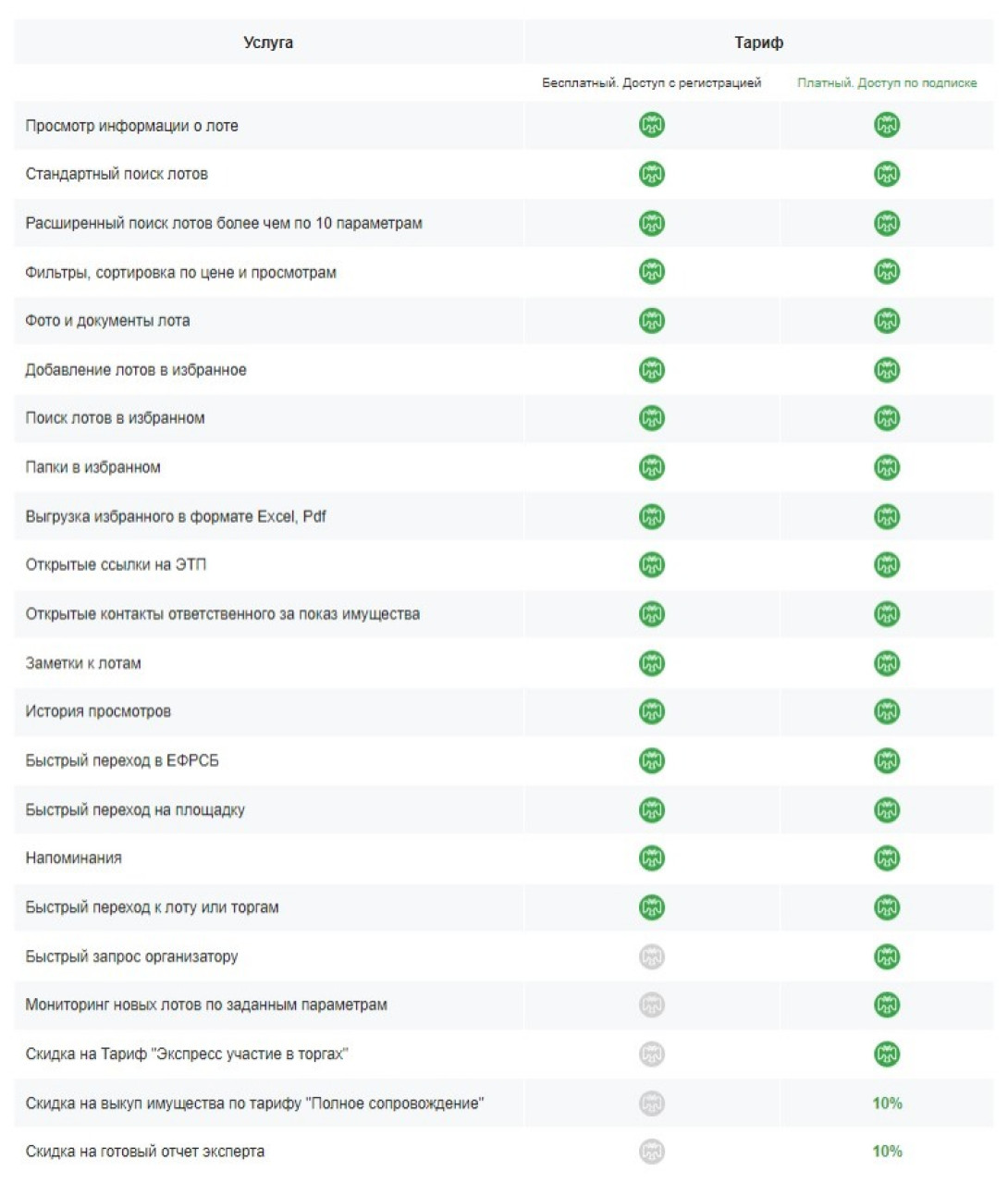Select the Бесплатный. Доступ с регистрацией header
The image size is (1008, 1184).
click(x=652, y=83)
